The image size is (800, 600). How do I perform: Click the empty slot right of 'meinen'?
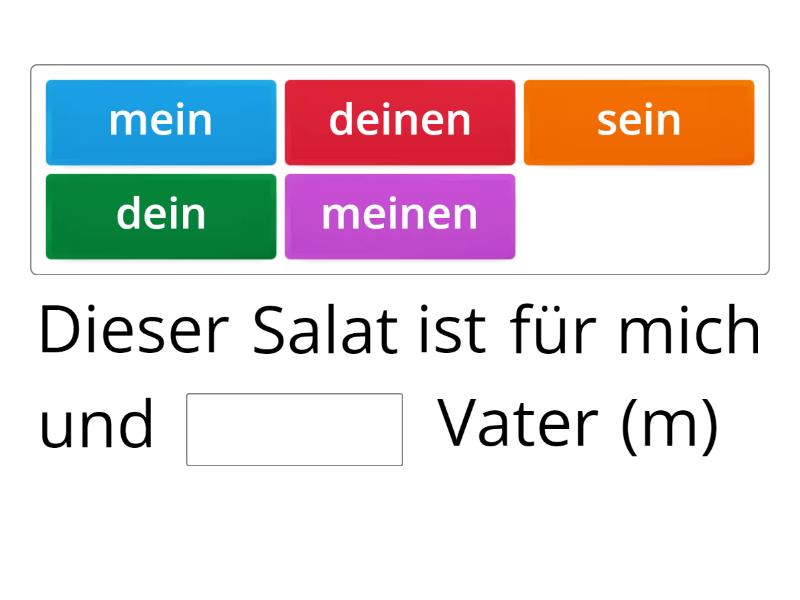pyautogui.click(x=639, y=216)
